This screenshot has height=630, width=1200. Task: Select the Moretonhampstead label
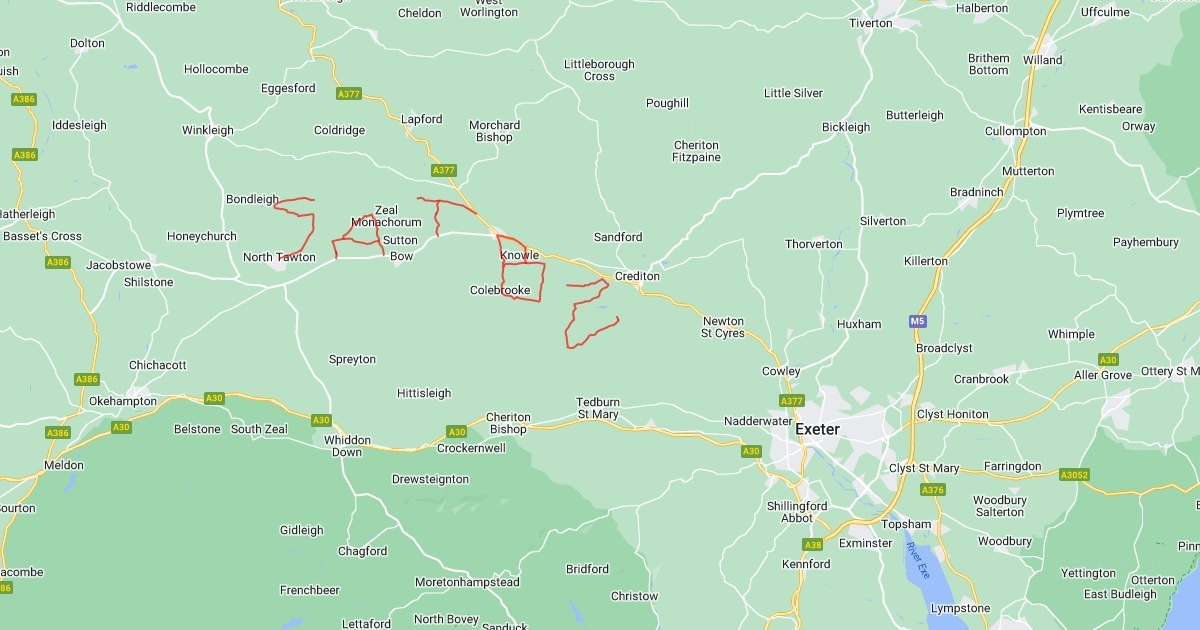click(467, 582)
